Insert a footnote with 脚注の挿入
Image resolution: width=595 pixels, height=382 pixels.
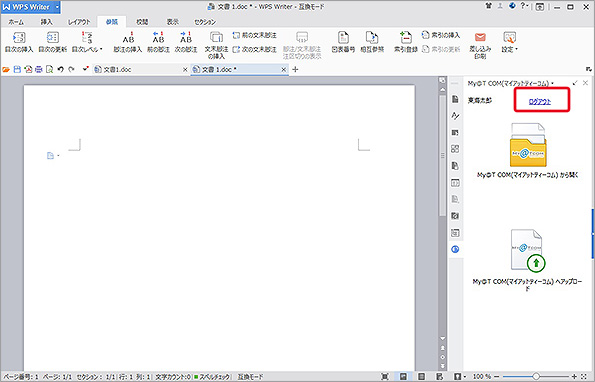click(128, 42)
